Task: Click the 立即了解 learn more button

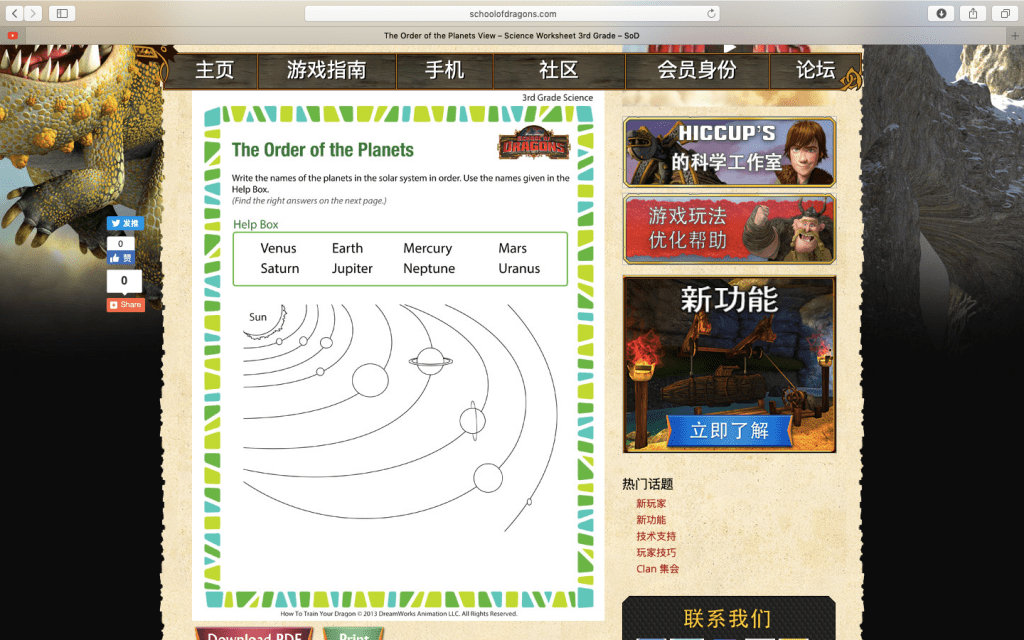Action: click(x=729, y=431)
